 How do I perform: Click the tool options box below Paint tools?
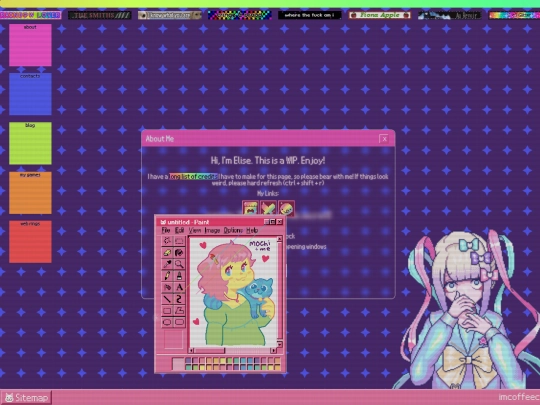tap(173, 339)
